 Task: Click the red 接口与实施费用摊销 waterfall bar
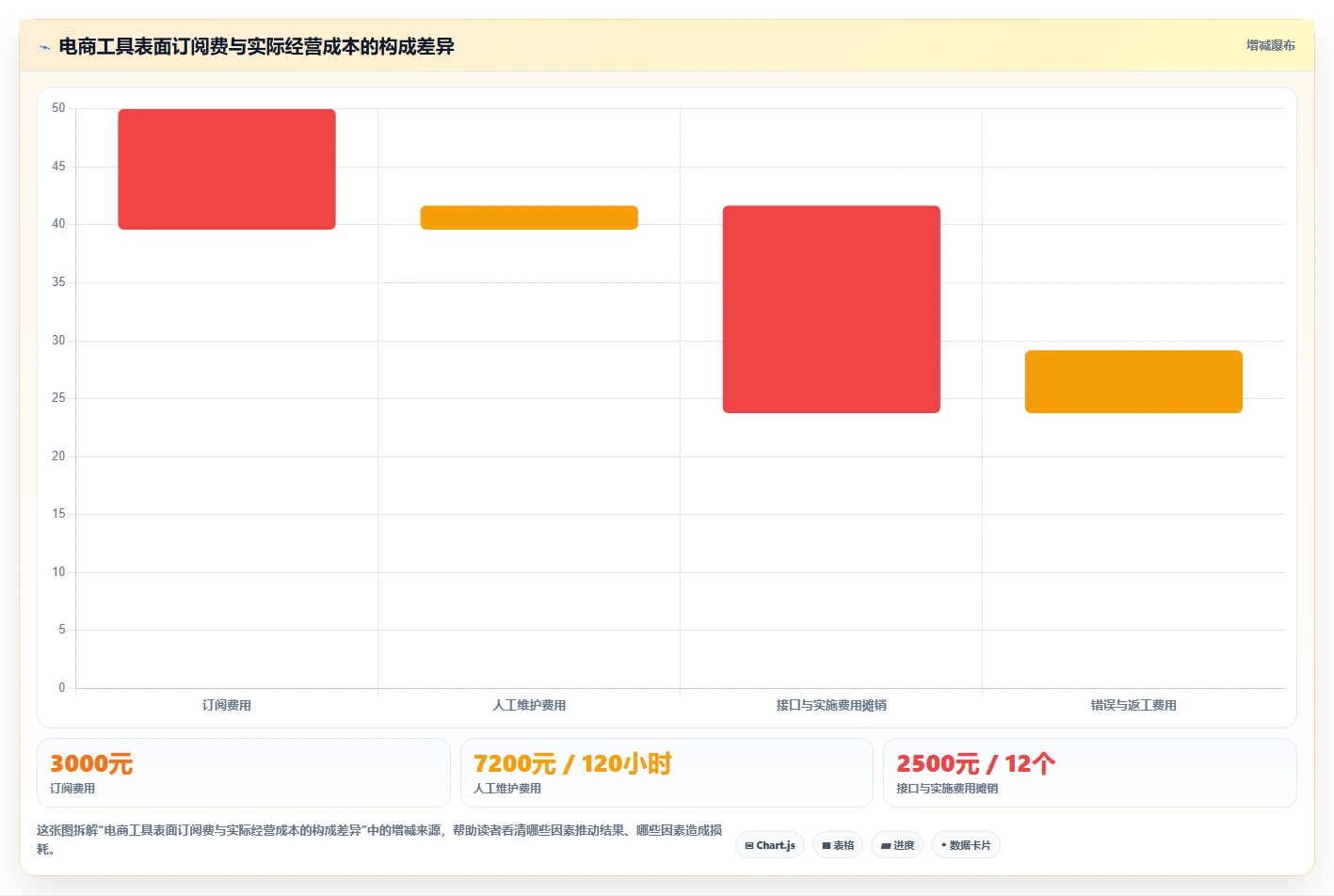point(831,310)
